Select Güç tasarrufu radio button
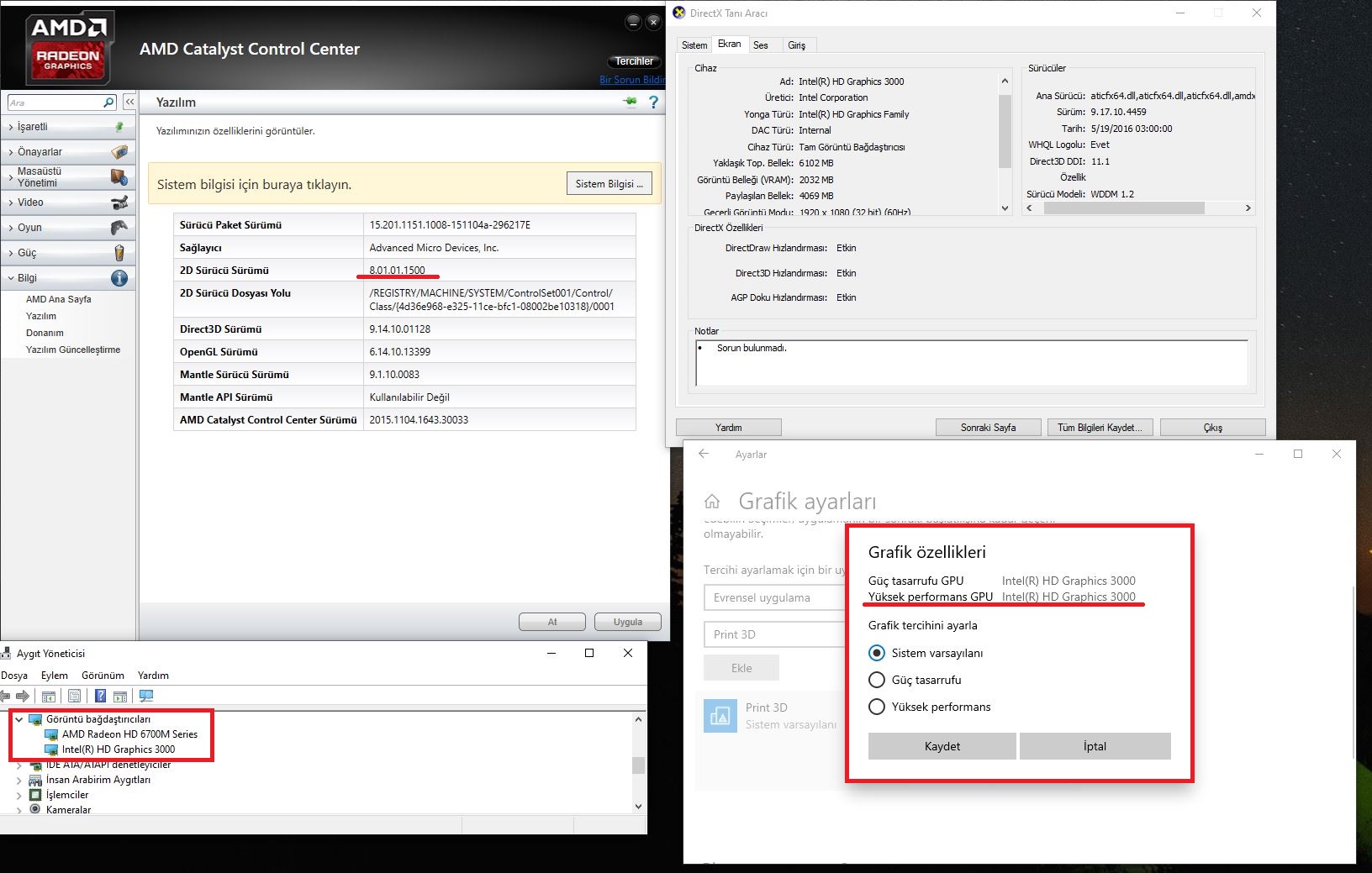 click(877, 680)
